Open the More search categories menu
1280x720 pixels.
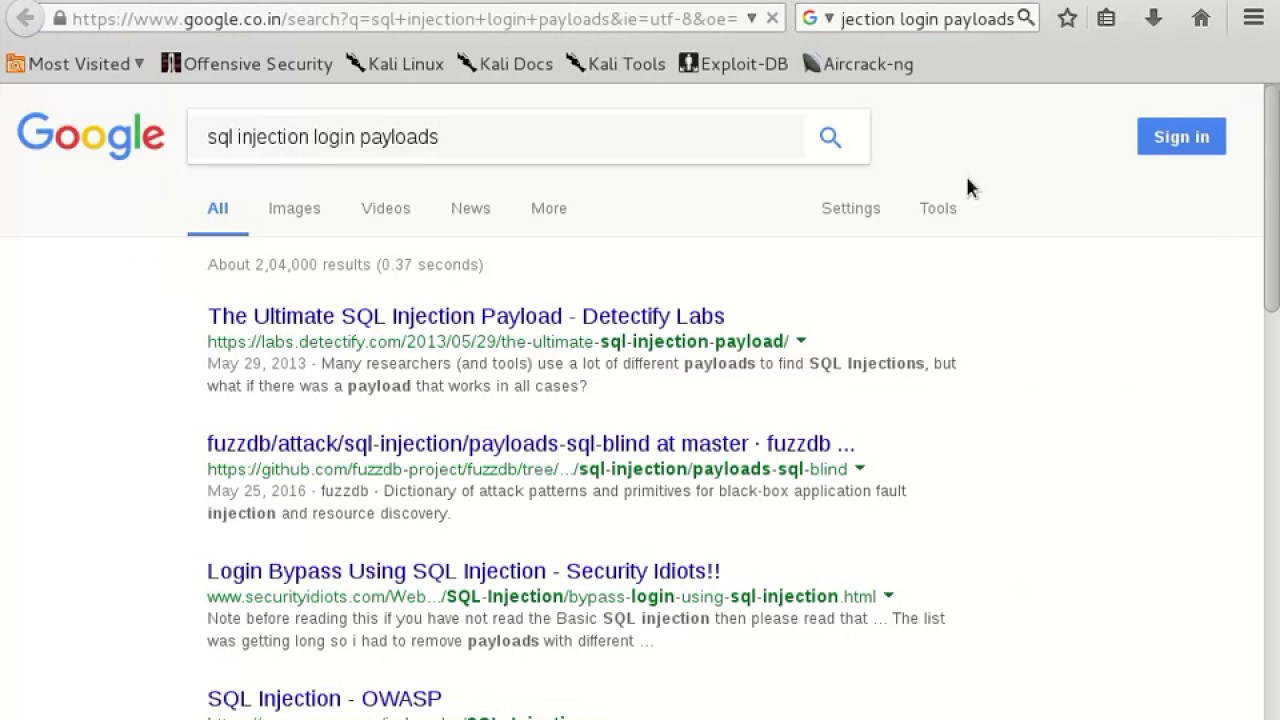coord(549,208)
